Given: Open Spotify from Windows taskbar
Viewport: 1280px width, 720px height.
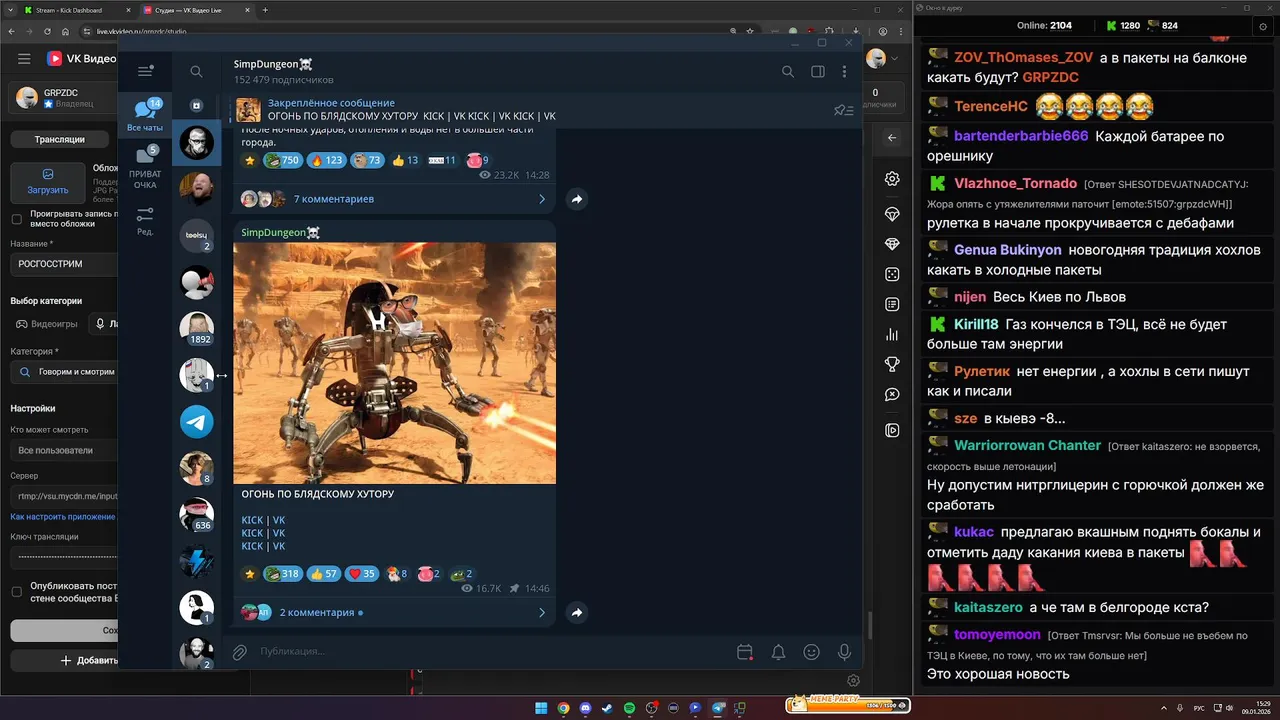Looking at the screenshot, I should (x=629, y=708).
